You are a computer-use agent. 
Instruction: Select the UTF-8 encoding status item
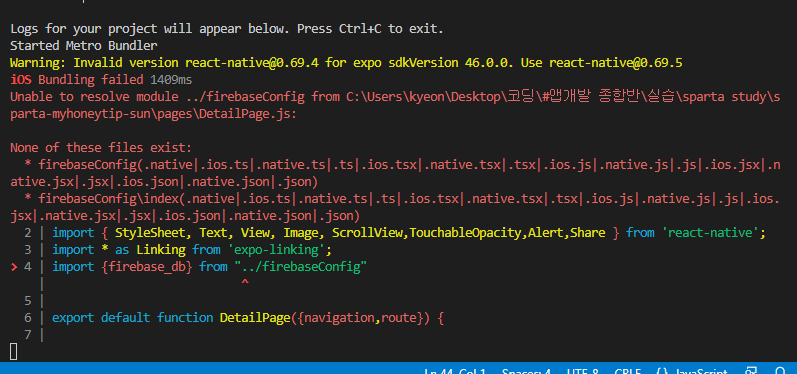[583, 371]
